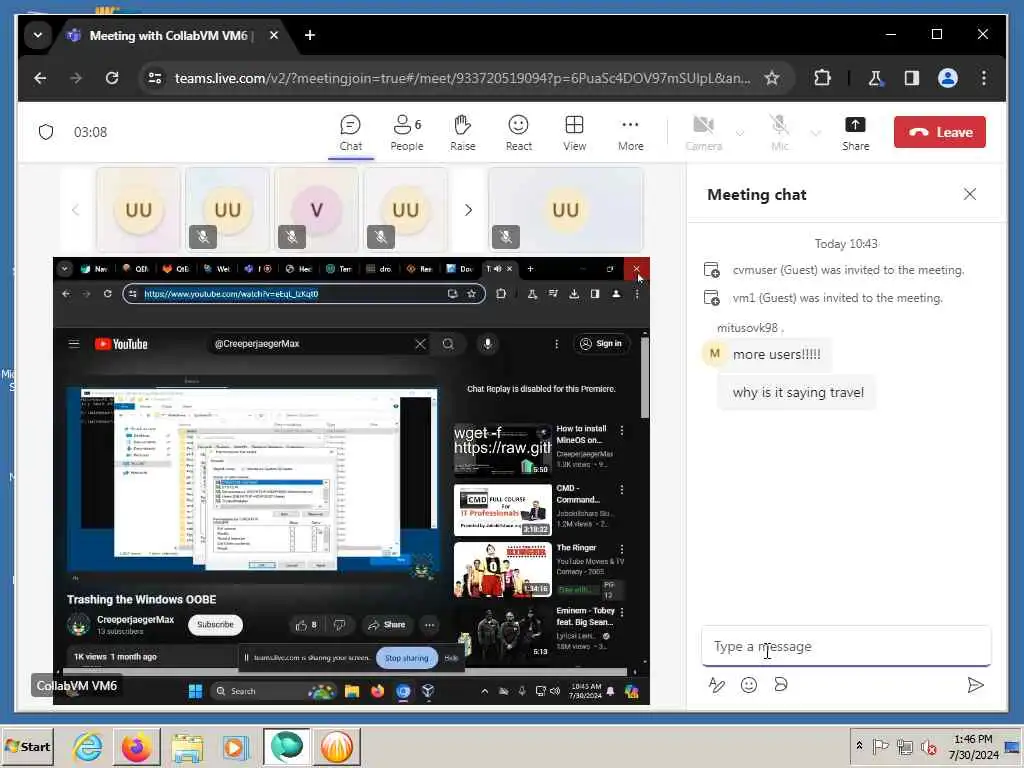Show previous participants with left chevron
This screenshot has width=1024, height=768.
[76, 210]
